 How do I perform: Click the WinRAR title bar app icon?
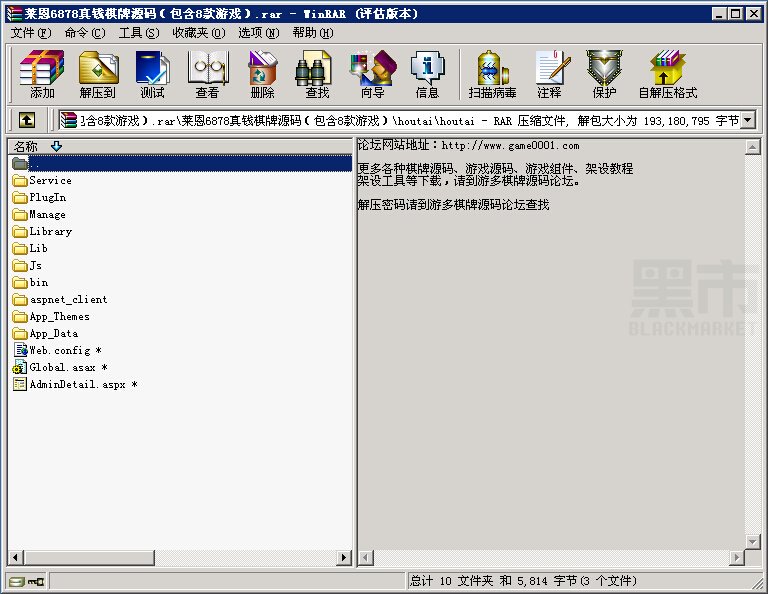coord(14,14)
